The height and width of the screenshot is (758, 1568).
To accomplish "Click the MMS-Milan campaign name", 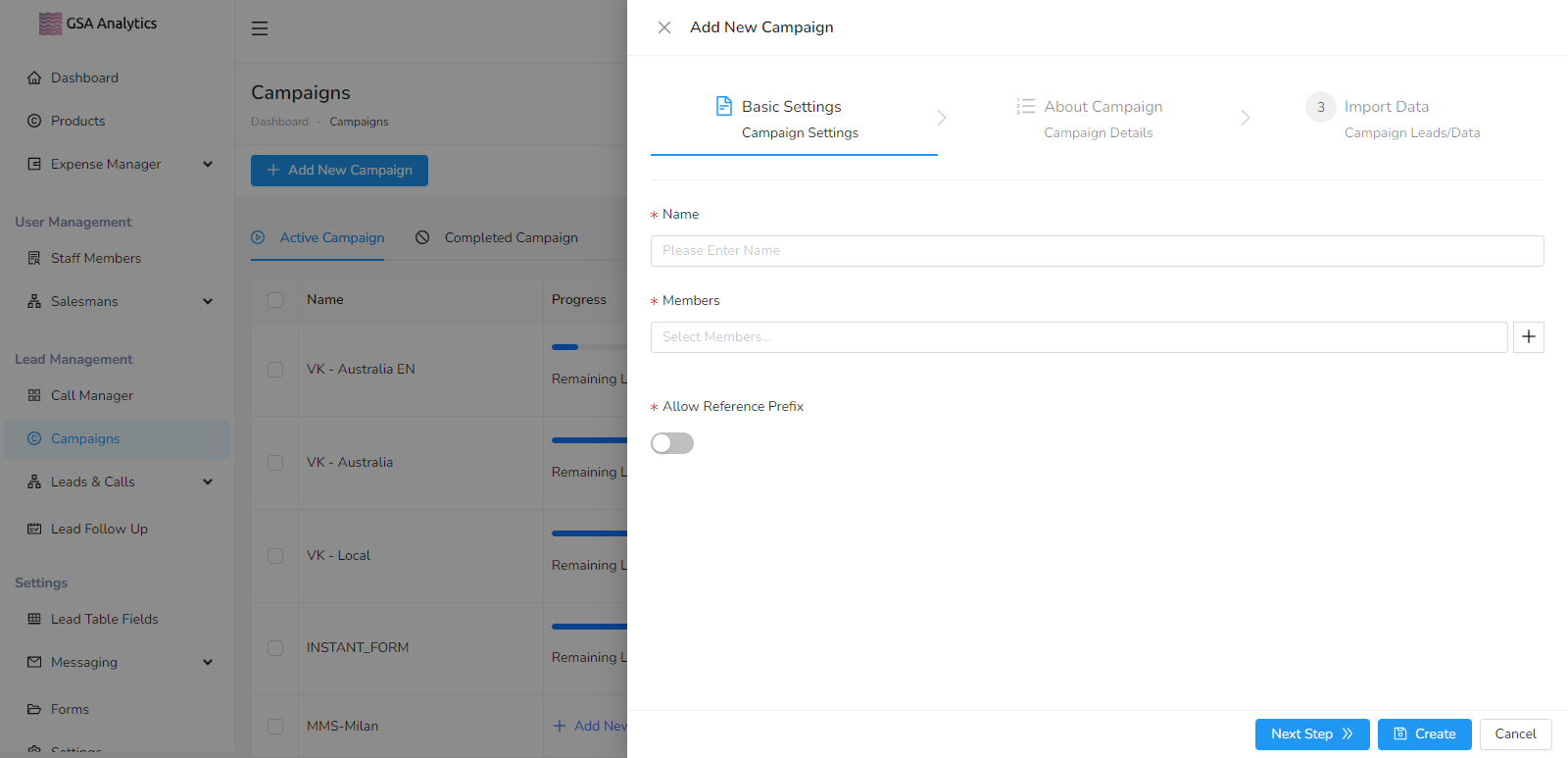I will (x=342, y=727).
